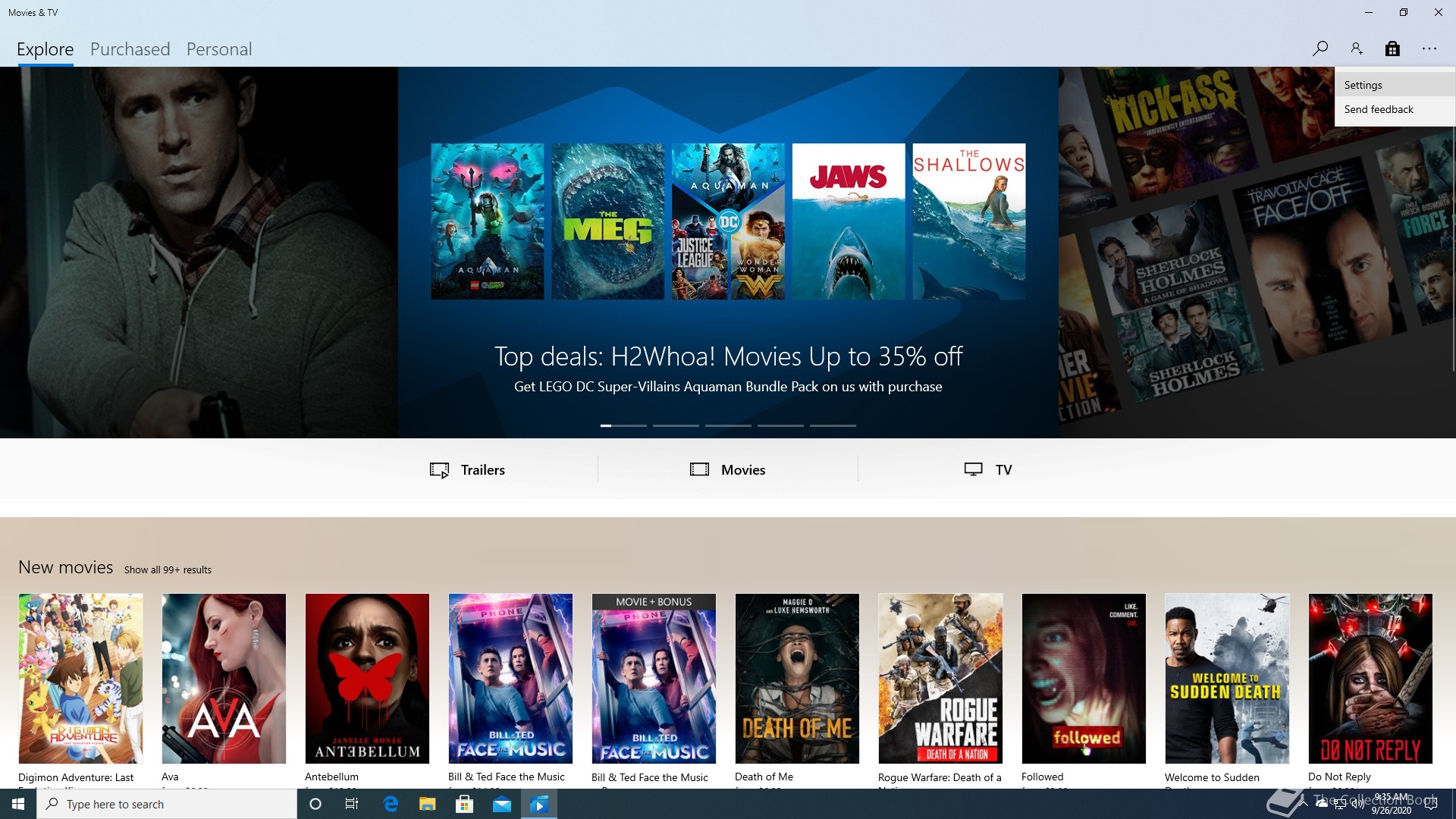This screenshot has height=819, width=1456.
Task: Click the Followed title text
Action: pyautogui.click(x=1042, y=777)
